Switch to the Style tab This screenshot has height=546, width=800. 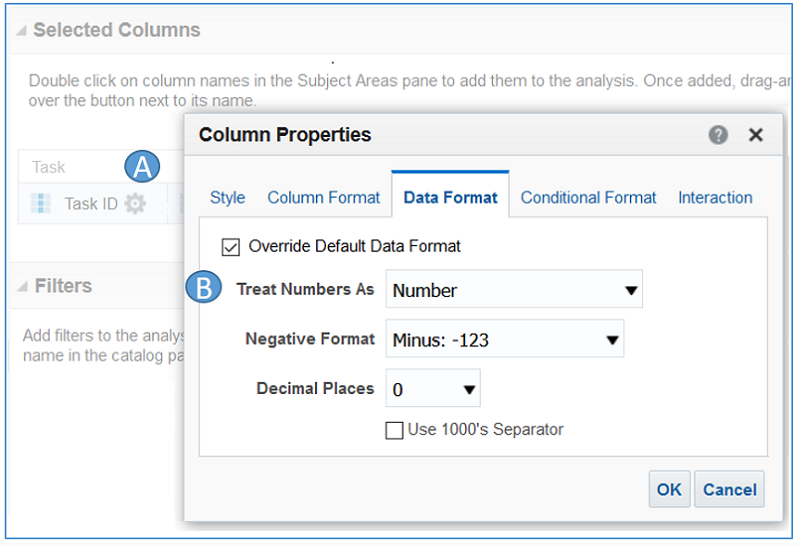[x=227, y=198]
